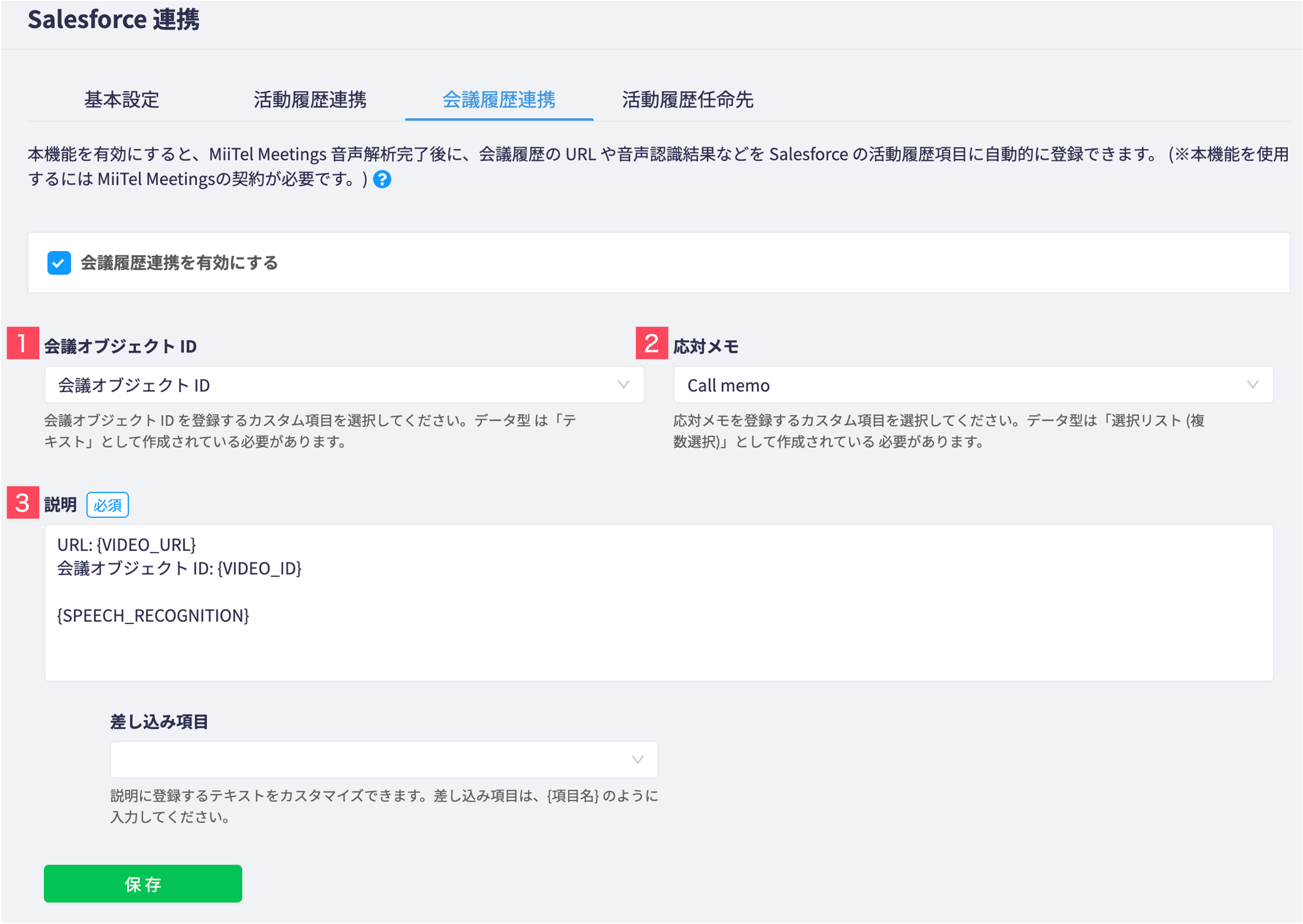The image size is (1303, 924).
Task: Click the chevron in 会議オブジェクト ID dropdown
Action: pyautogui.click(x=623, y=385)
